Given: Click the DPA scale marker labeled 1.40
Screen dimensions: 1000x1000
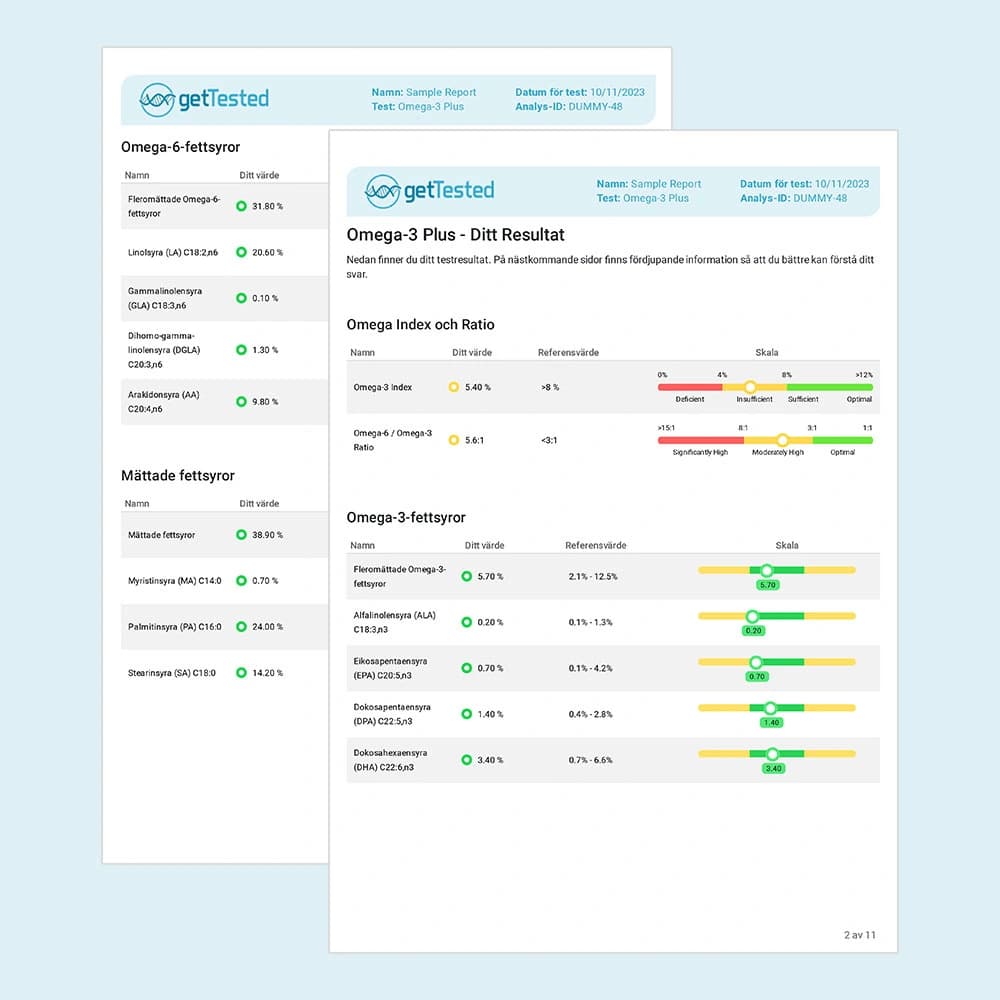Looking at the screenshot, I should click(770, 708).
